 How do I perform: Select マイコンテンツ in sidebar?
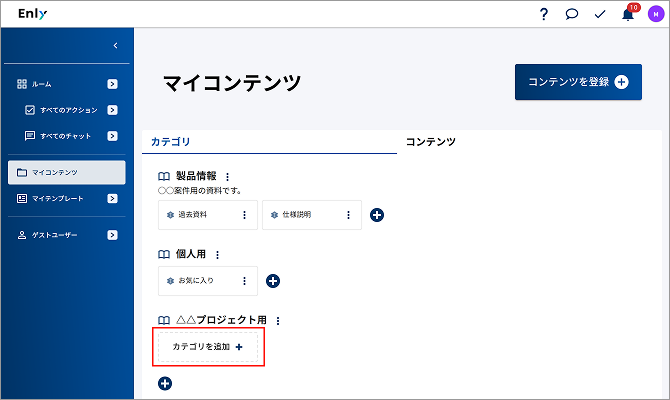pyautogui.click(x=67, y=173)
